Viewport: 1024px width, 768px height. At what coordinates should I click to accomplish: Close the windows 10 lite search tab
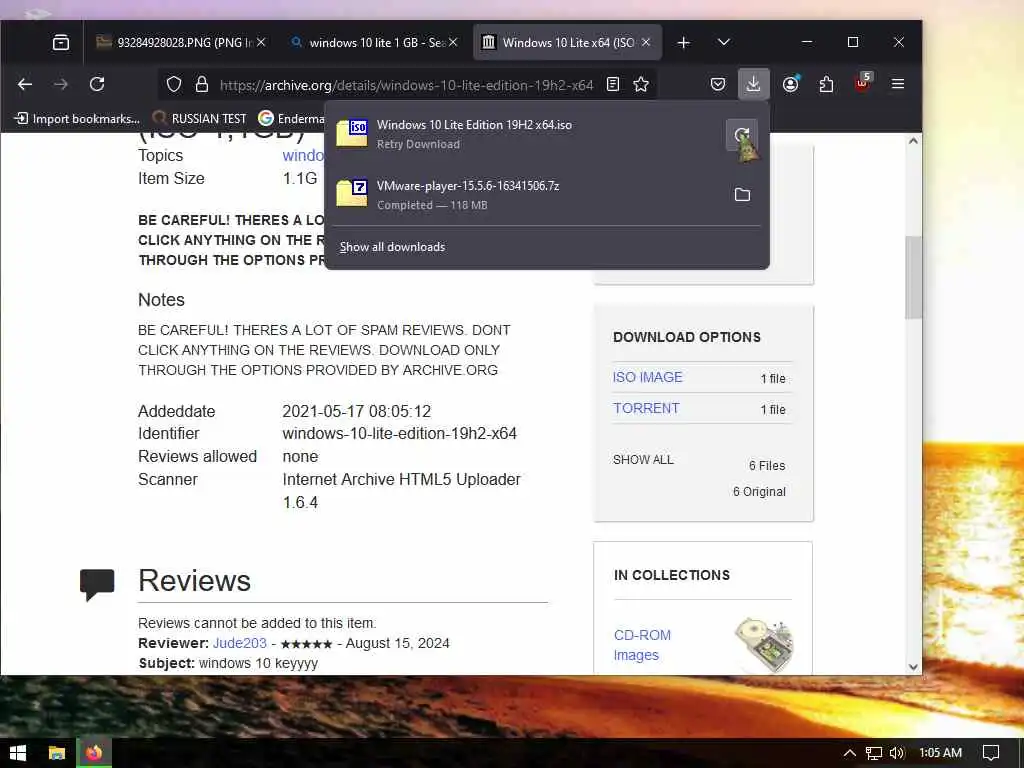pos(453,42)
